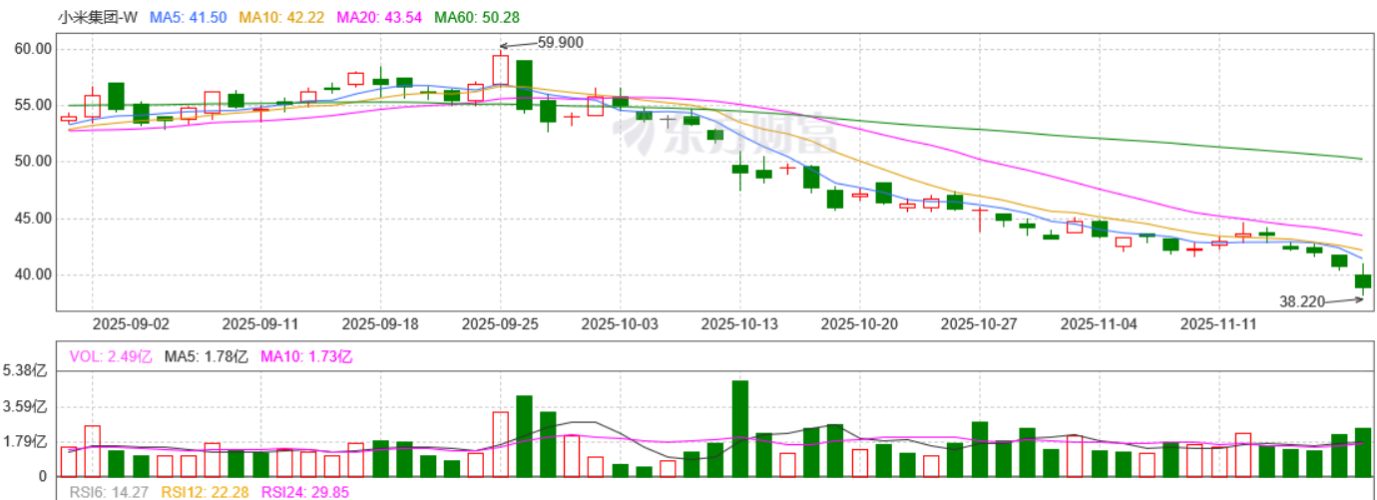
Task: Click the 2025-09-25 date label
Action: tap(499, 324)
